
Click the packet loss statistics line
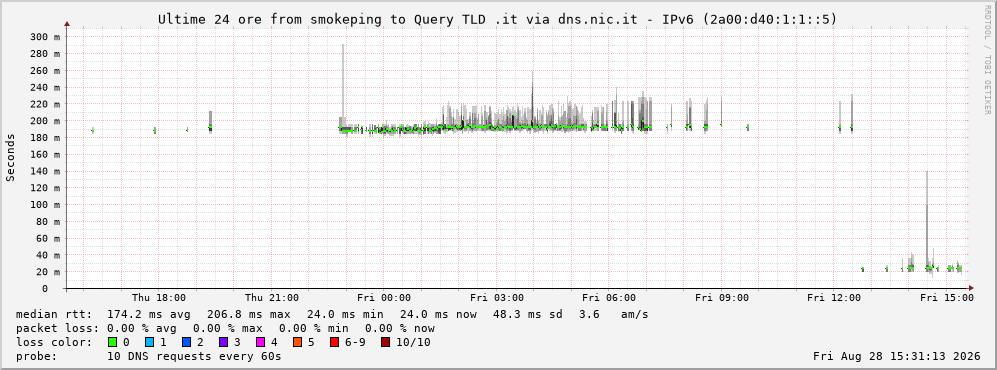tap(225, 329)
